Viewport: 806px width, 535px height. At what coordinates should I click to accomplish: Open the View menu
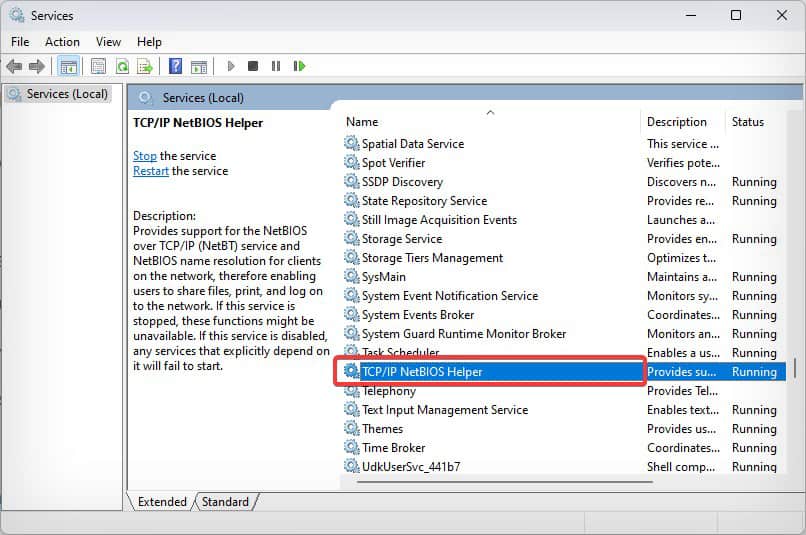[108, 42]
